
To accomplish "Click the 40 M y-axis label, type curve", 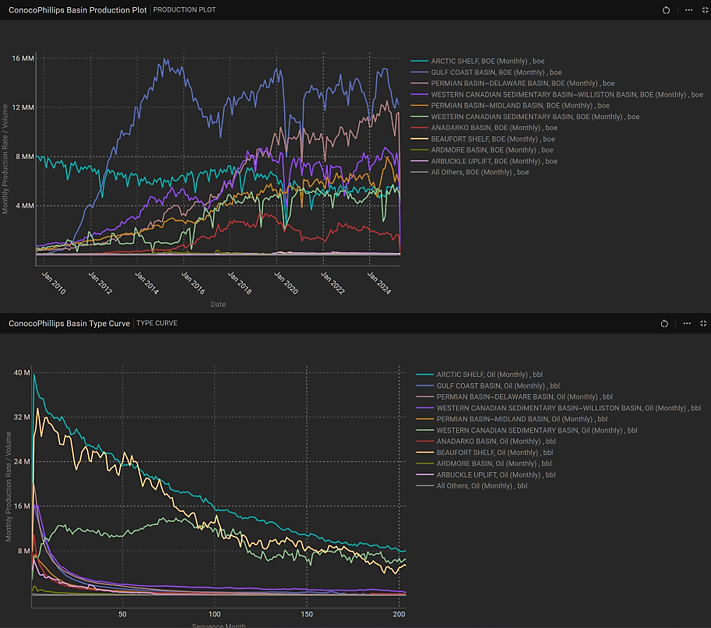I will [x=22, y=373].
